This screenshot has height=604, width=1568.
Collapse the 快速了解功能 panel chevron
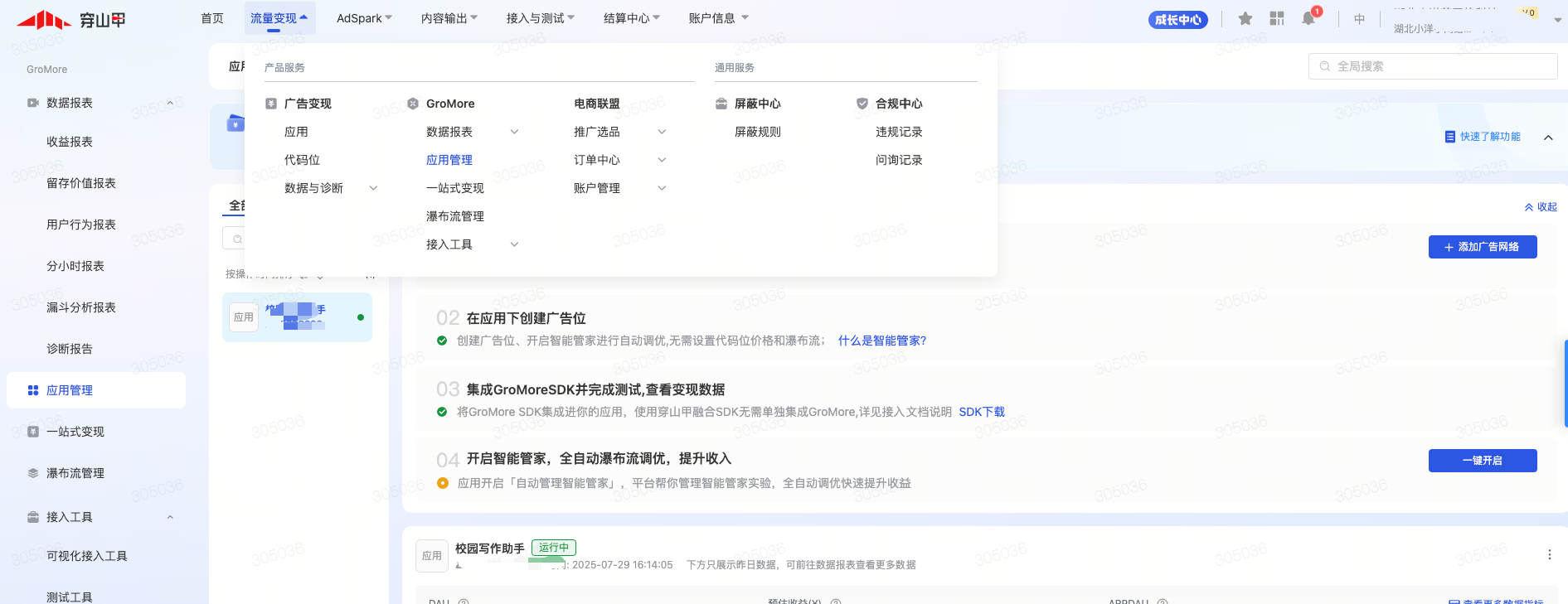[x=1548, y=138]
